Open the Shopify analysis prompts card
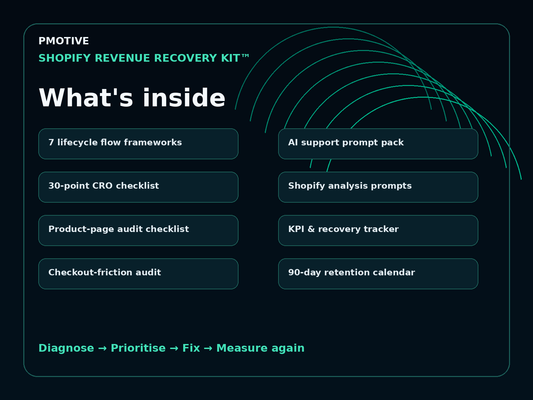 coord(378,187)
